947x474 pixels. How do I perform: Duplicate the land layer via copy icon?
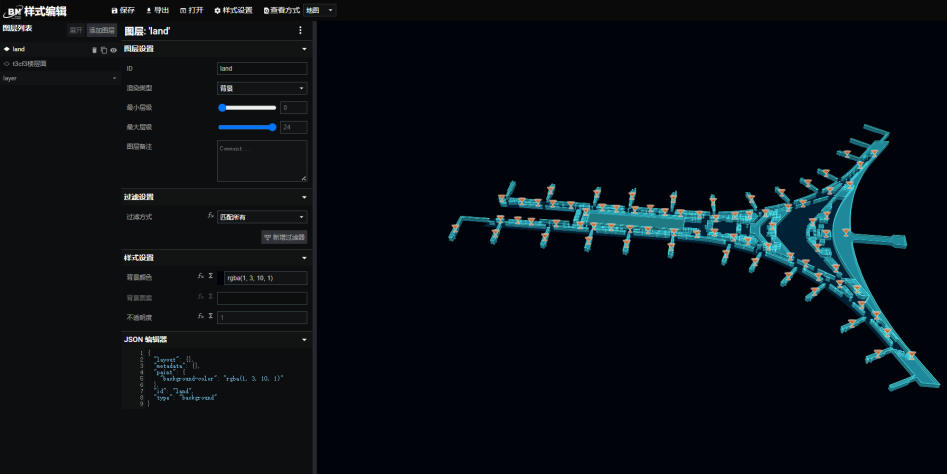coord(103,49)
